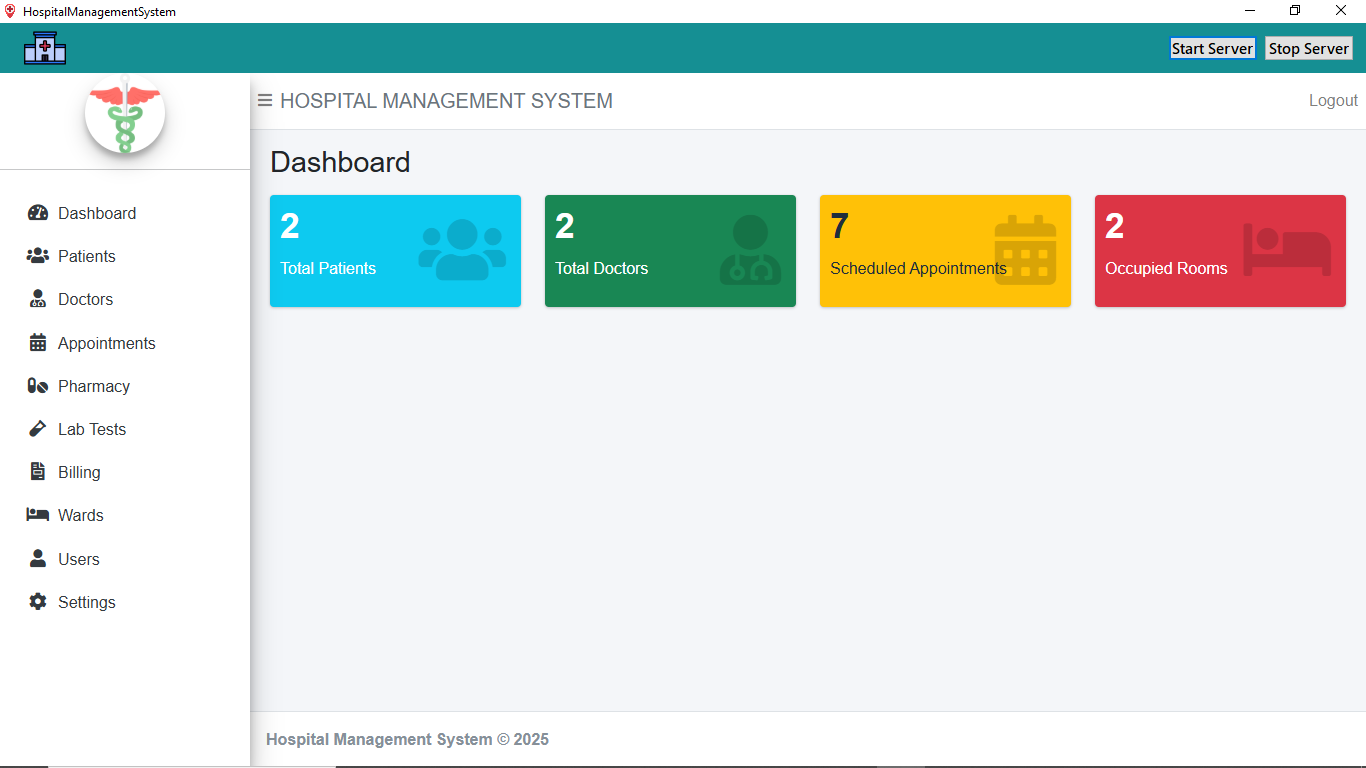Click the Dashboard page heading

click(x=340, y=162)
